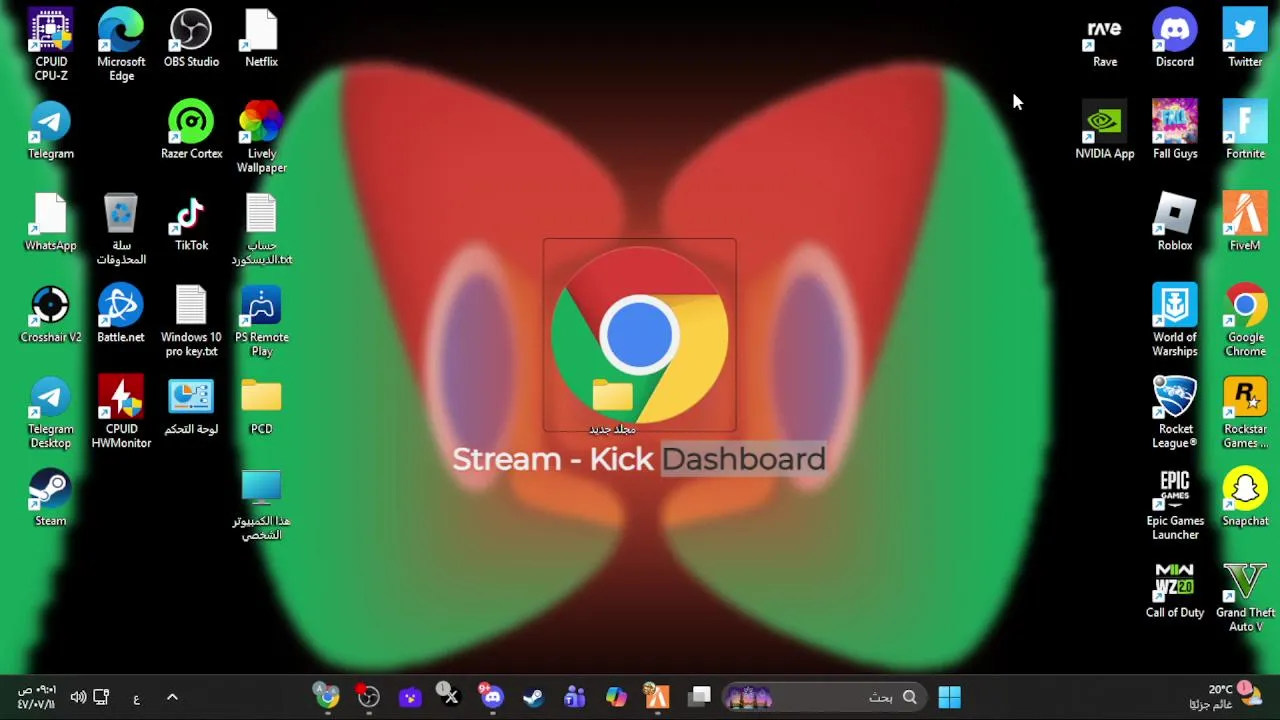1280x720 pixels.
Task: Select the FiveM desktop shortcut
Action: [1245, 222]
